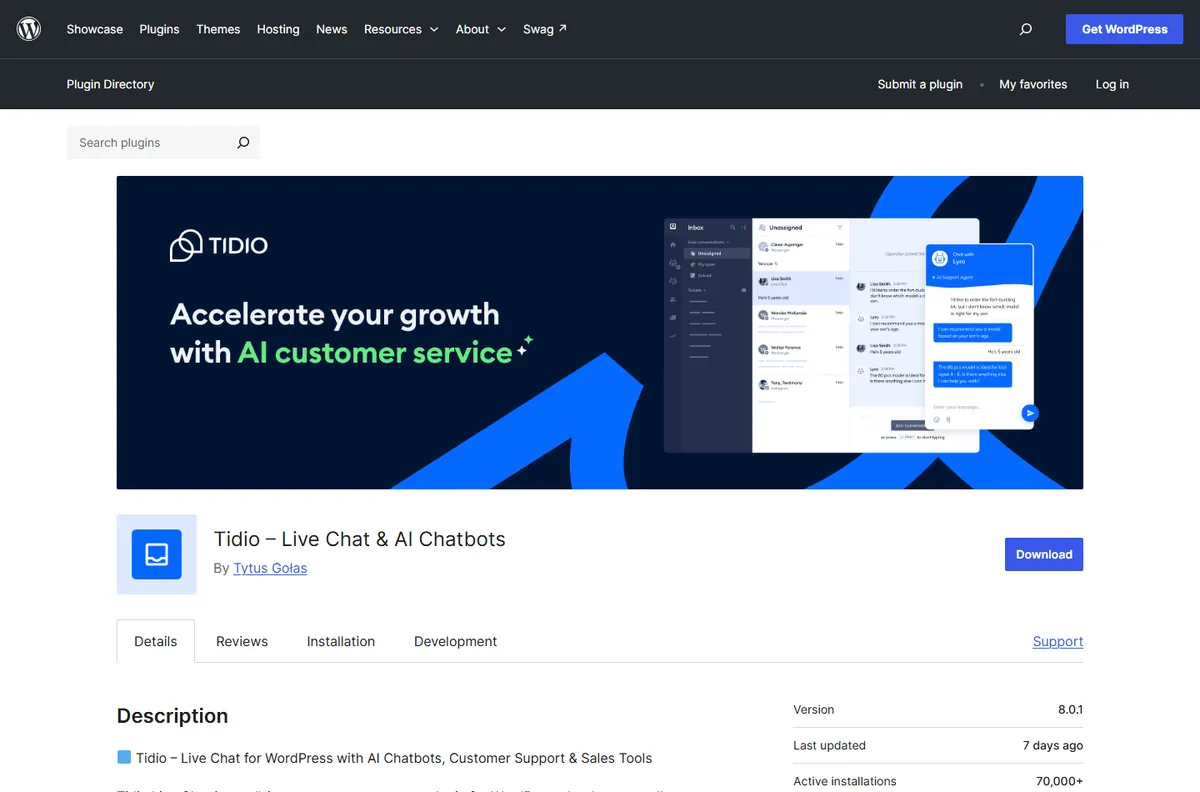Open the Hosting menu item
The height and width of the screenshot is (792, 1200).
tap(278, 29)
